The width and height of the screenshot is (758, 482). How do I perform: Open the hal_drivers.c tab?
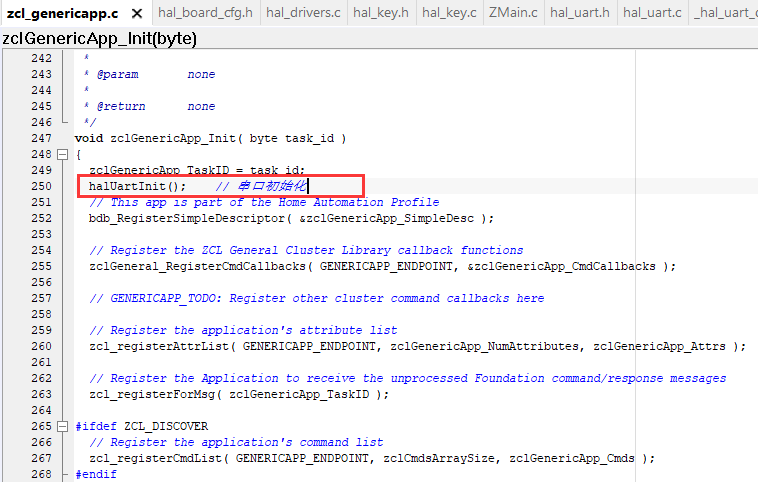(303, 13)
